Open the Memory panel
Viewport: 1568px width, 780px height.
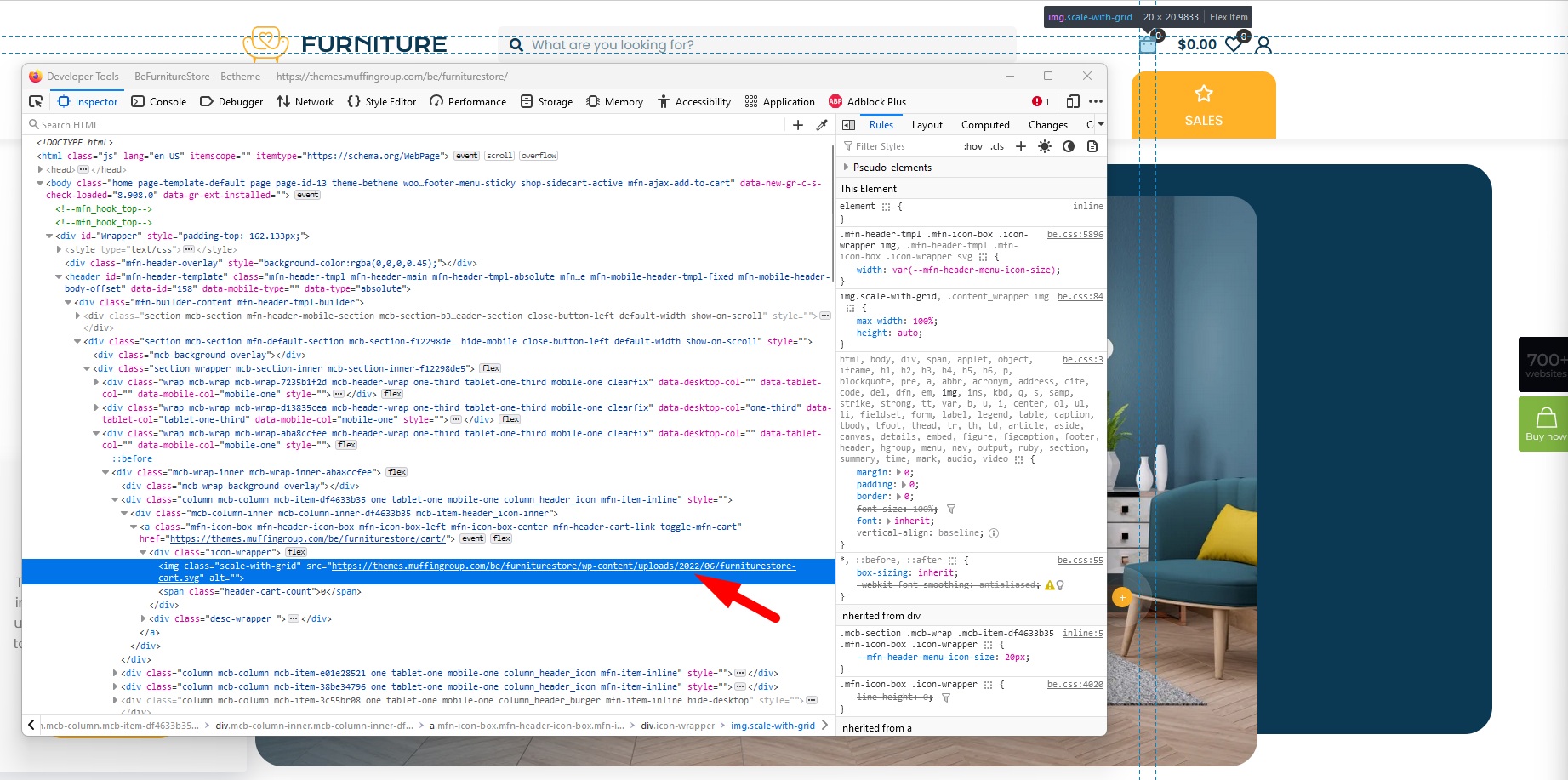coord(615,101)
